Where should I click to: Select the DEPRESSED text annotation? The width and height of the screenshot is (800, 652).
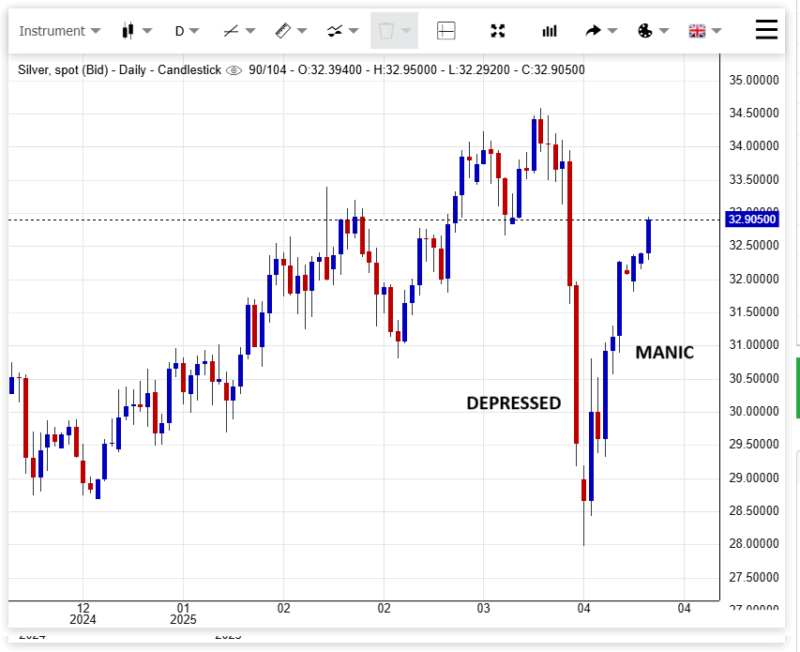[513, 403]
